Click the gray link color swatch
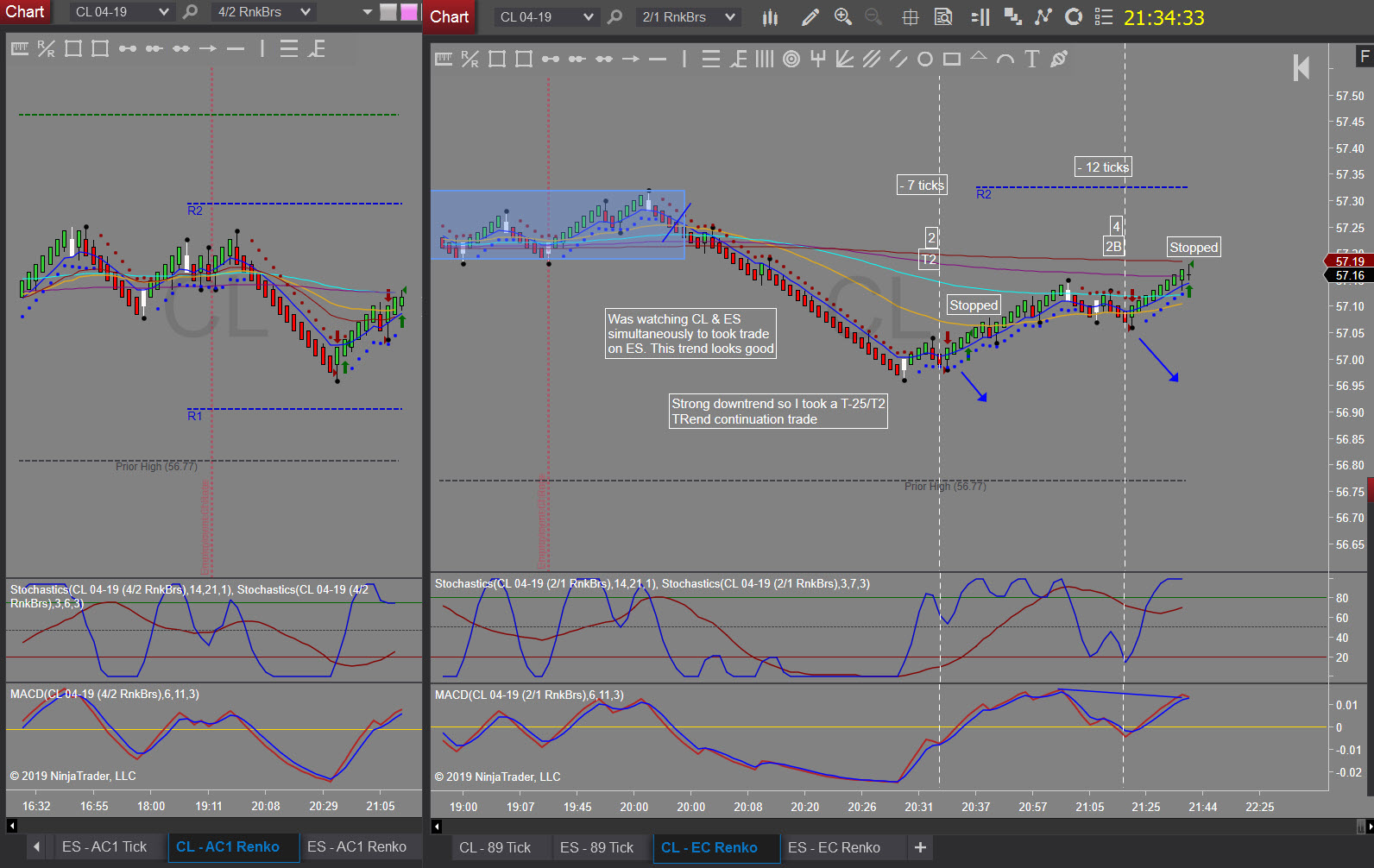Image resolution: width=1374 pixels, height=868 pixels. click(x=388, y=12)
